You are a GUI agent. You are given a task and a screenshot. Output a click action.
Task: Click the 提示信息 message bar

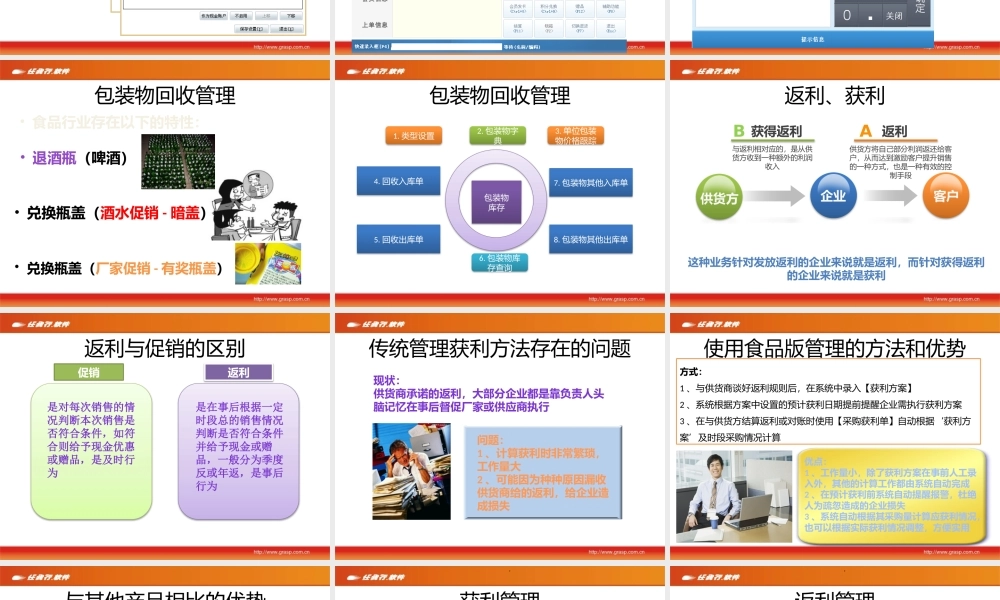(x=813, y=39)
